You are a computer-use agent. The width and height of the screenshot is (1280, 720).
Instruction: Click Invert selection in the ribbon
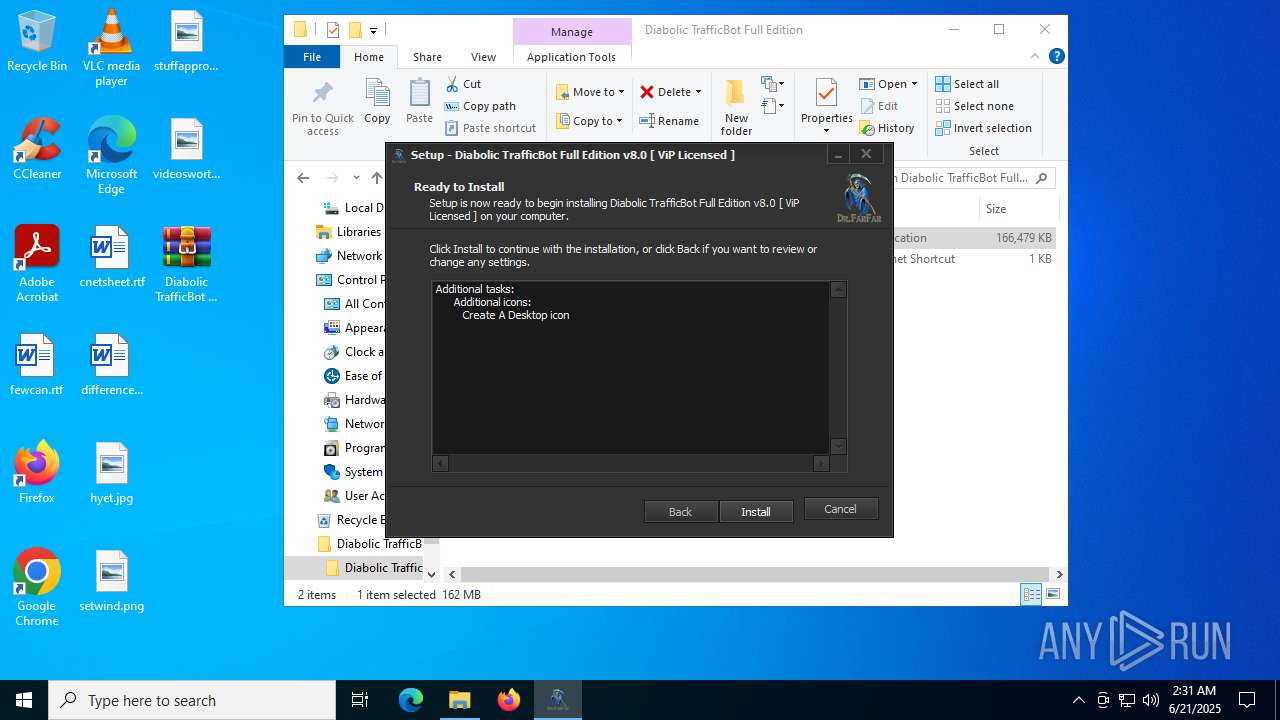tap(983, 128)
